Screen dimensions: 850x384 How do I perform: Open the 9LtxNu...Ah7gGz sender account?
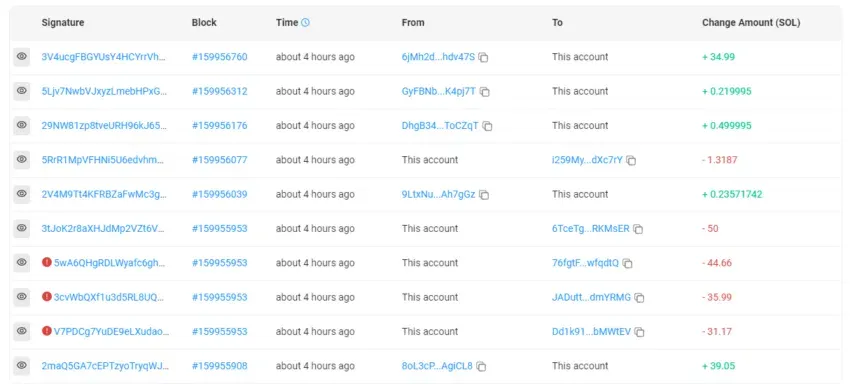[438, 194]
